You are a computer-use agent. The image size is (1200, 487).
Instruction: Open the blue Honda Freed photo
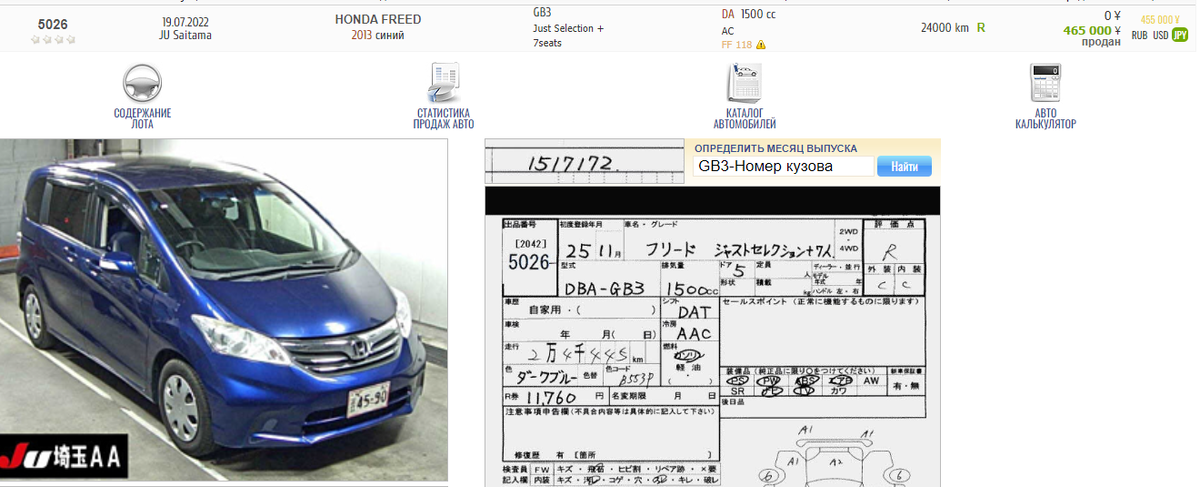[x=224, y=310]
